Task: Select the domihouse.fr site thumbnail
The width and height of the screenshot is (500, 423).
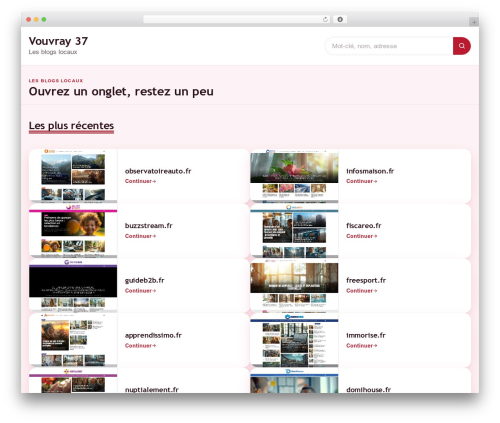Action: coord(294,381)
